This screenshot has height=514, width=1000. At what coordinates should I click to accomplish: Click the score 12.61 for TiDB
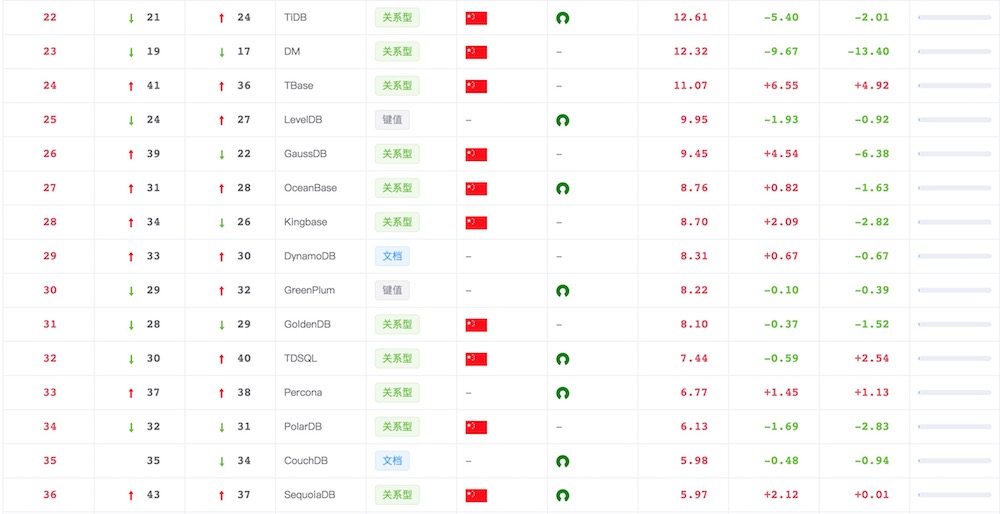(x=691, y=18)
